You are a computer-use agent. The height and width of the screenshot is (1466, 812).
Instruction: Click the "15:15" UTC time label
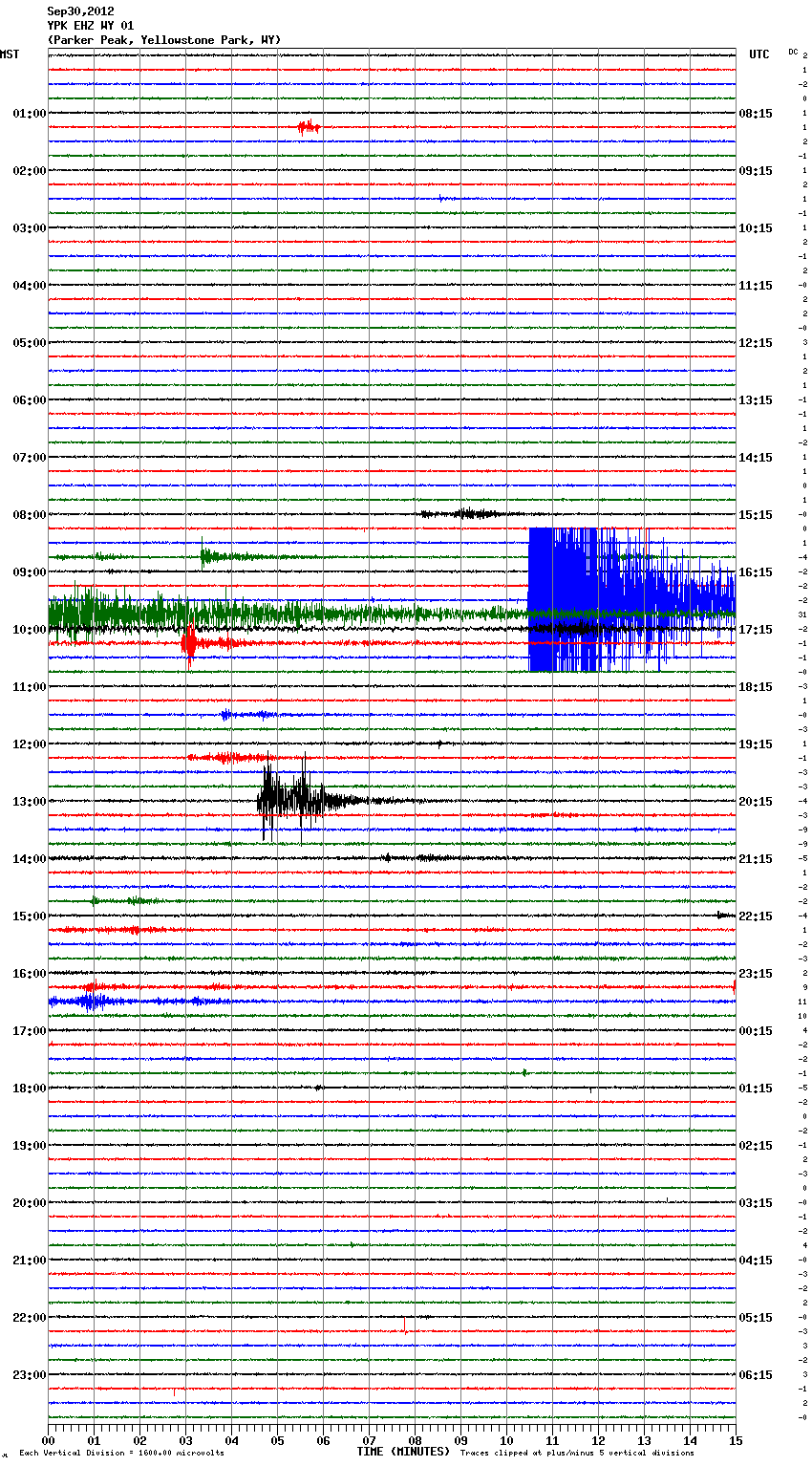pos(756,515)
